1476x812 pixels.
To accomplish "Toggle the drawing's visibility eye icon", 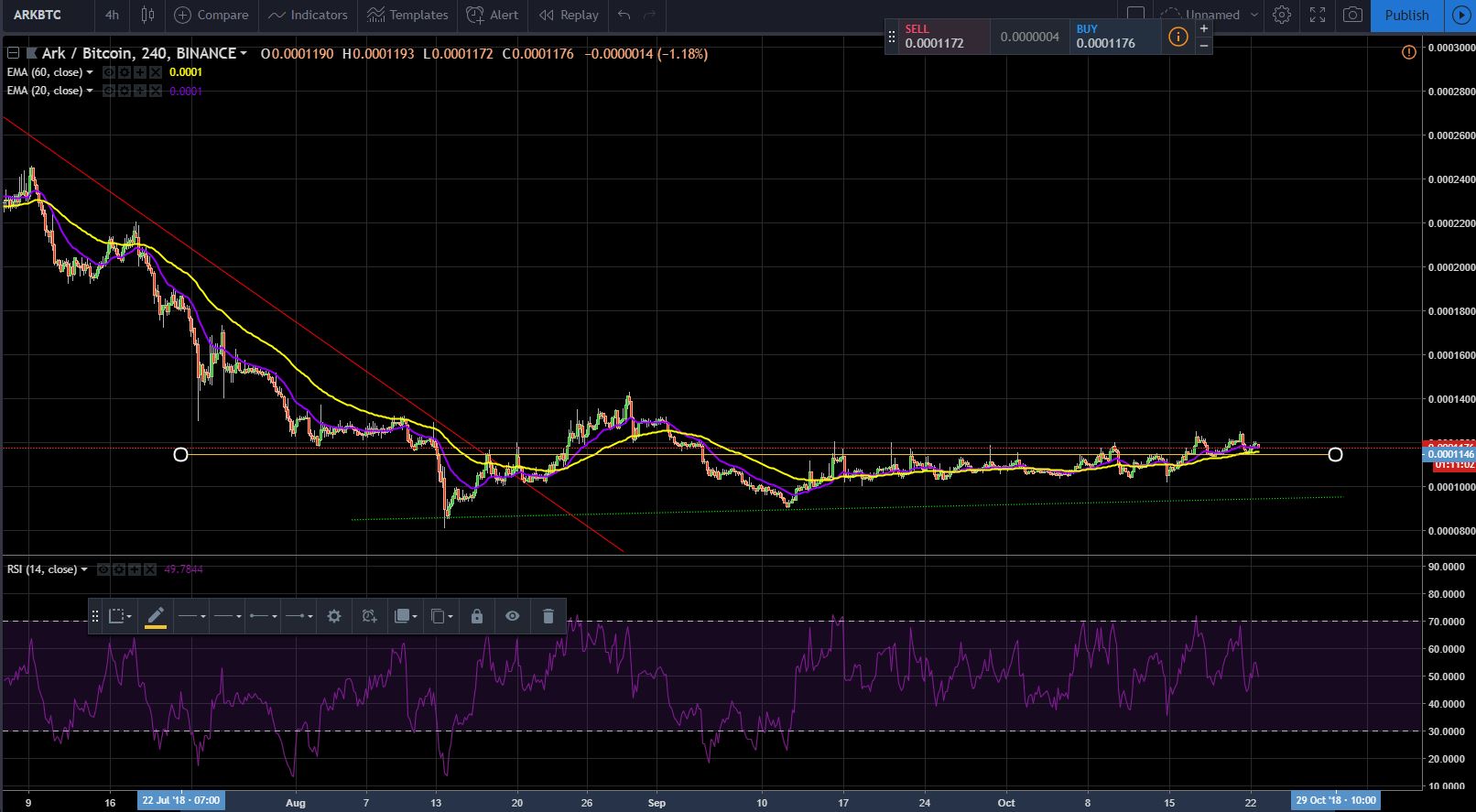I will pyautogui.click(x=512, y=616).
